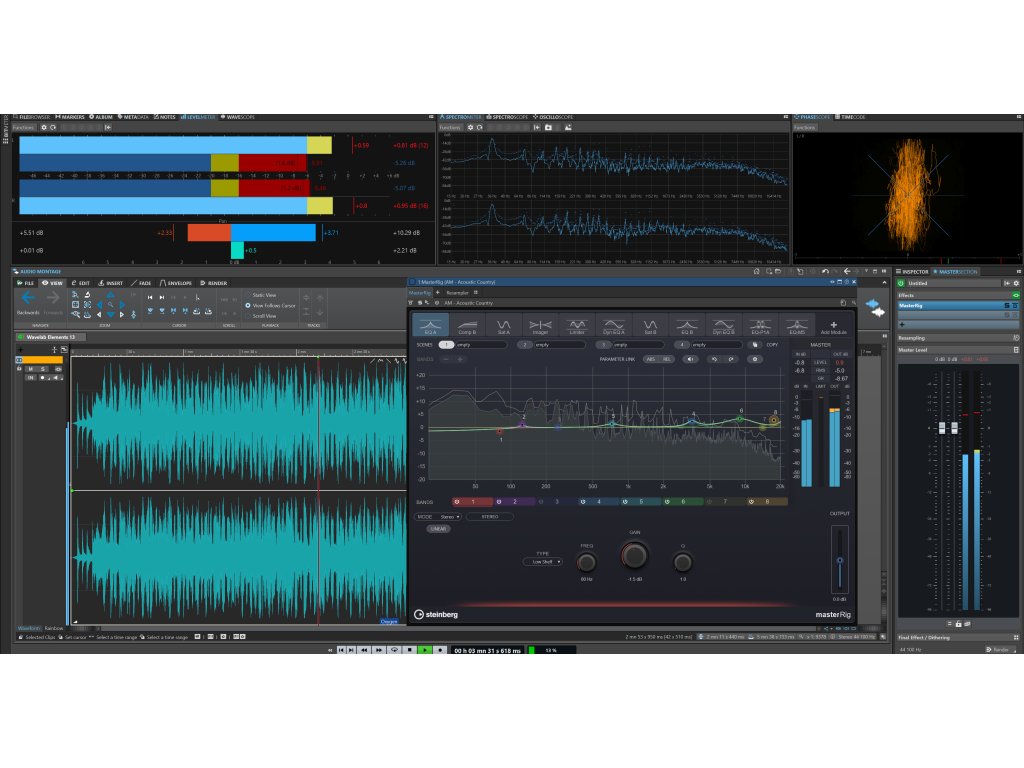1024x768 pixels.
Task: Click the zoom magnifier icon in Zoom group
Action: coord(110,304)
